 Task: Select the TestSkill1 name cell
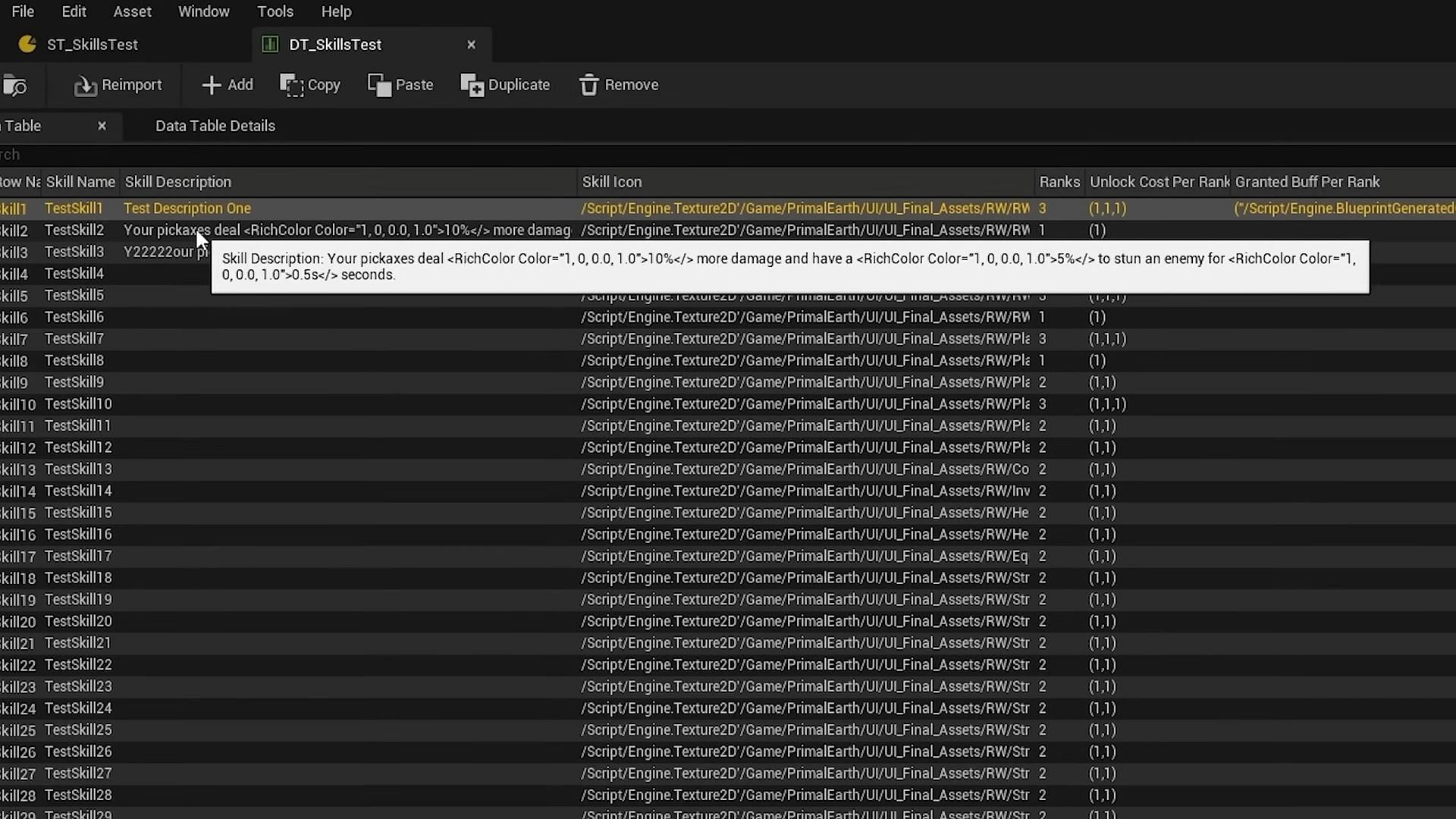point(74,209)
